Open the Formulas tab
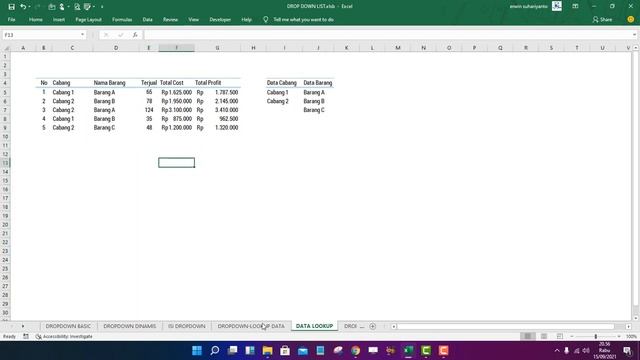The image size is (640, 360). pos(122,20)
